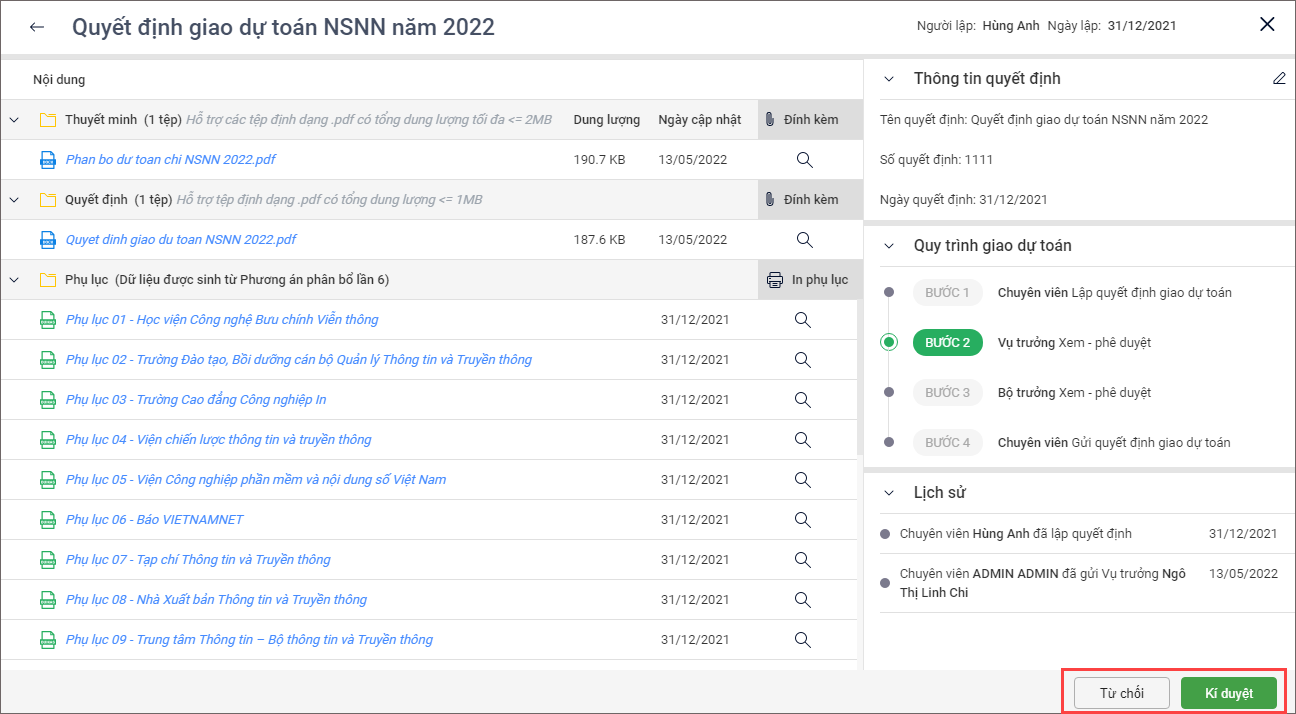Click magnifier icon for Phụ lục 06 Báo VIETNAMNET
1296x714 pixels.
click(x=802, y=520)
